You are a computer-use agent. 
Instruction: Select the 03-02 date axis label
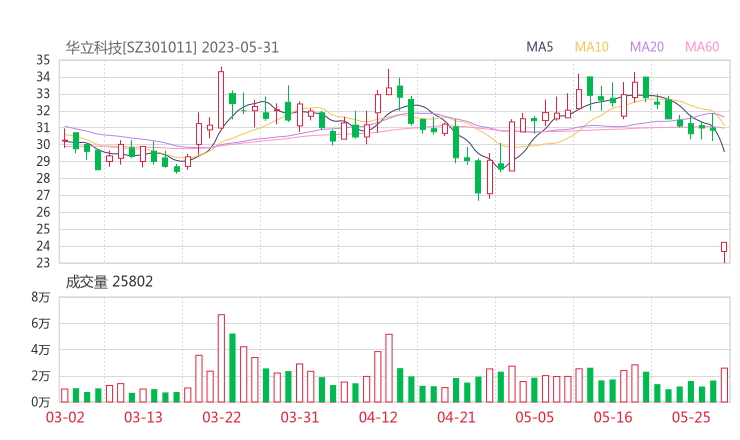65,417
